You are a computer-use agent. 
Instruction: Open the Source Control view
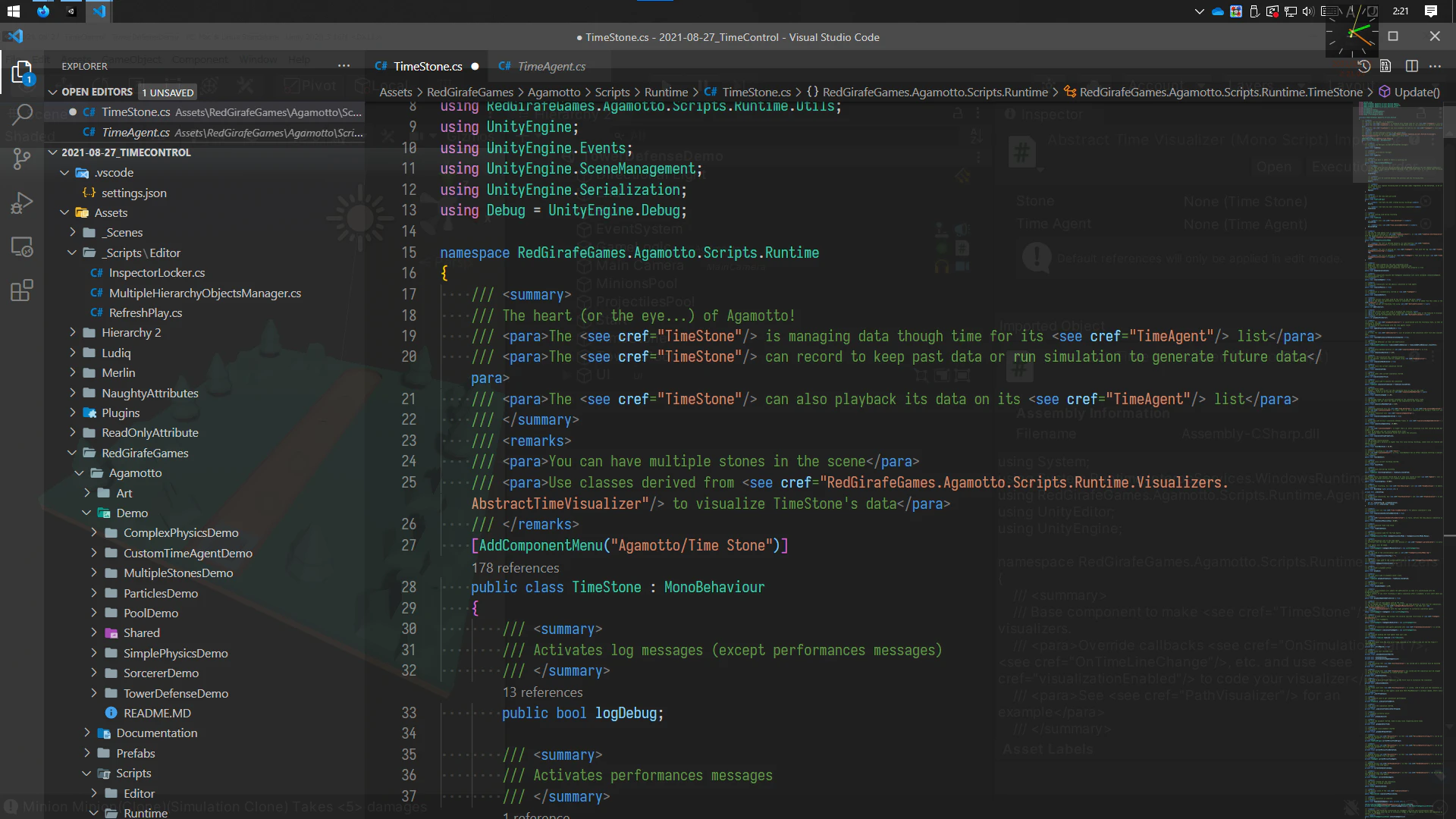tap(22, 159)
